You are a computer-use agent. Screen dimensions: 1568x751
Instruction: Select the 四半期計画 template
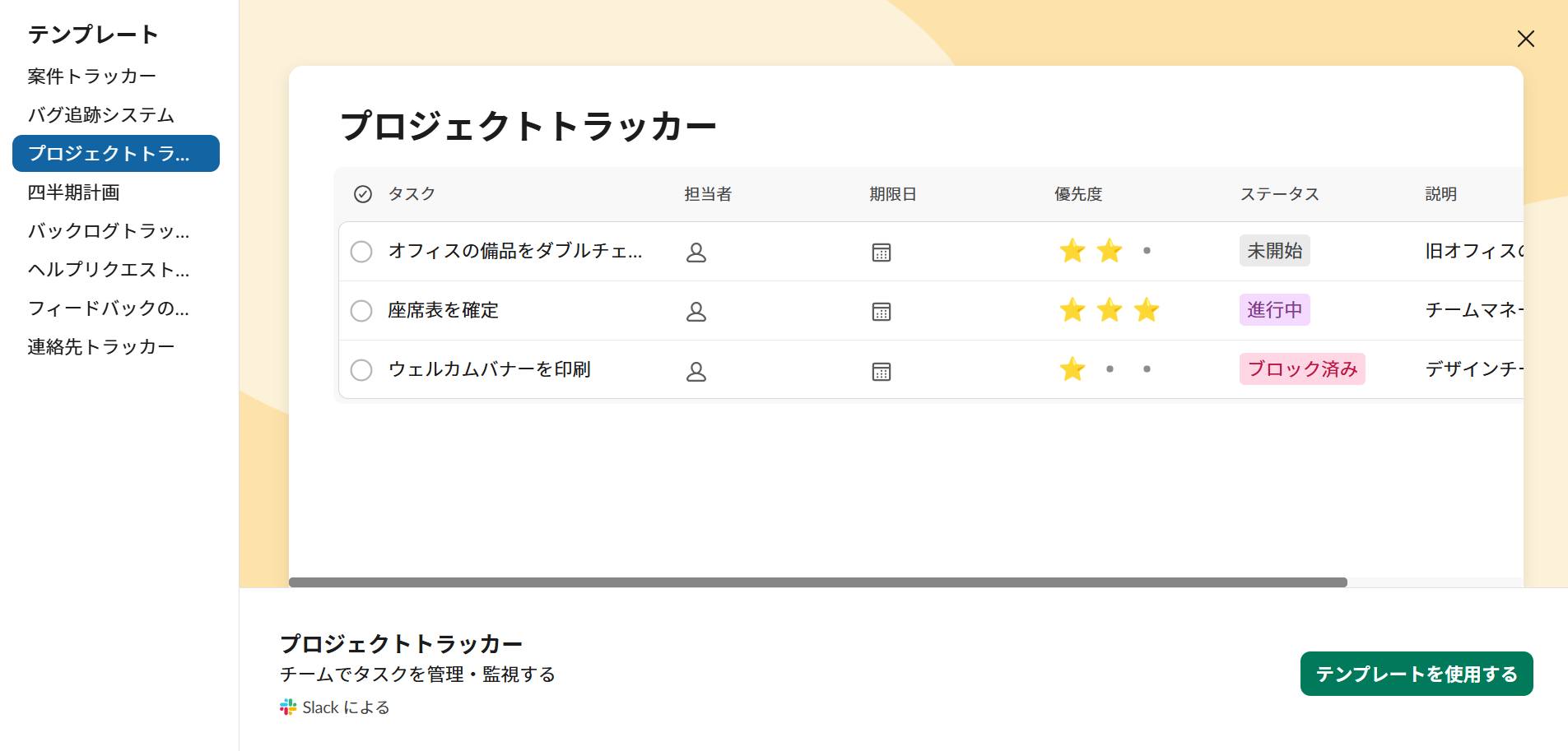click(x=74, y=192)
